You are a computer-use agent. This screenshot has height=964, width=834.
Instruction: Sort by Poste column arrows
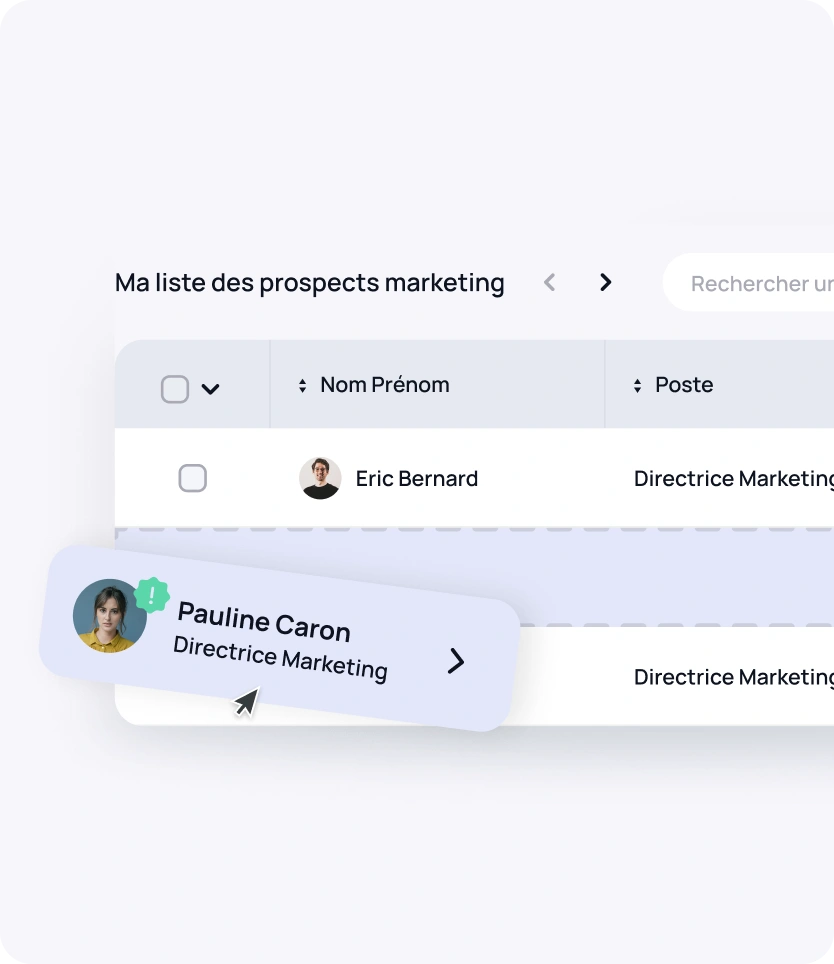click(x=637, y=385)
